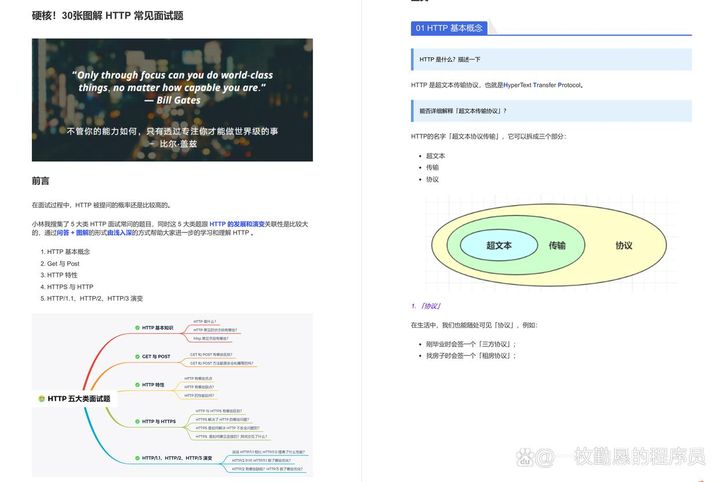720x482 pixels.
Task: Click the green dot beside 'HTTP 基本知识'
Action: (137, 328)
